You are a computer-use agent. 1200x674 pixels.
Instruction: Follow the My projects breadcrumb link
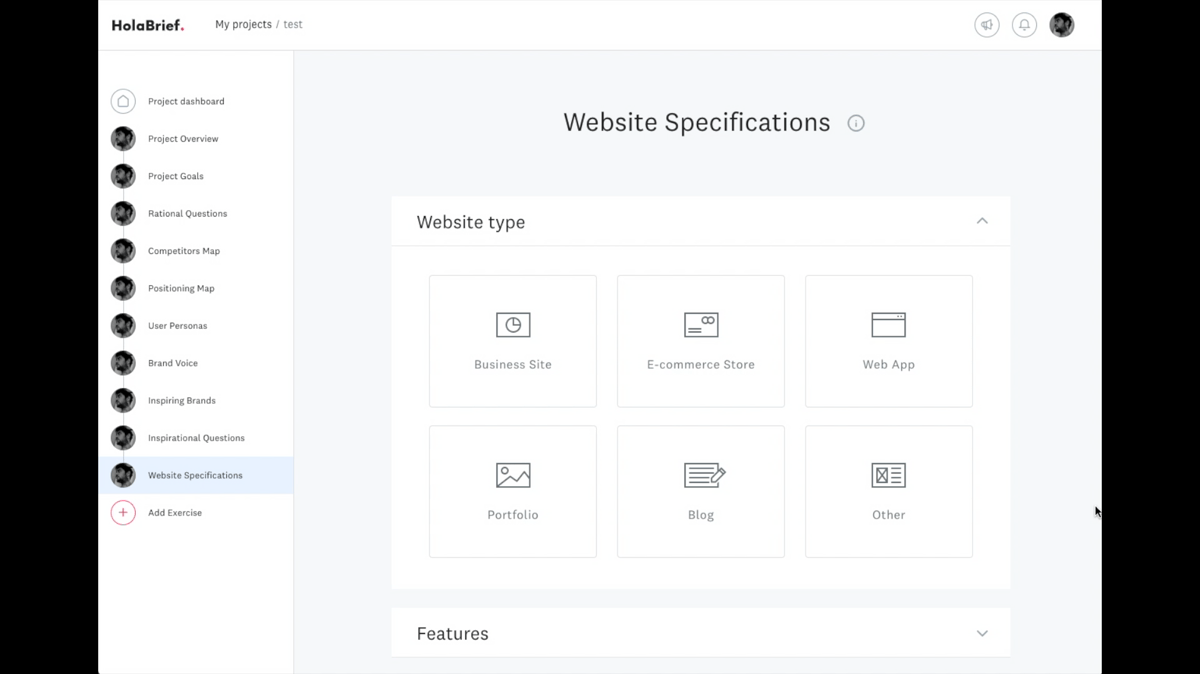pos(243,25)
